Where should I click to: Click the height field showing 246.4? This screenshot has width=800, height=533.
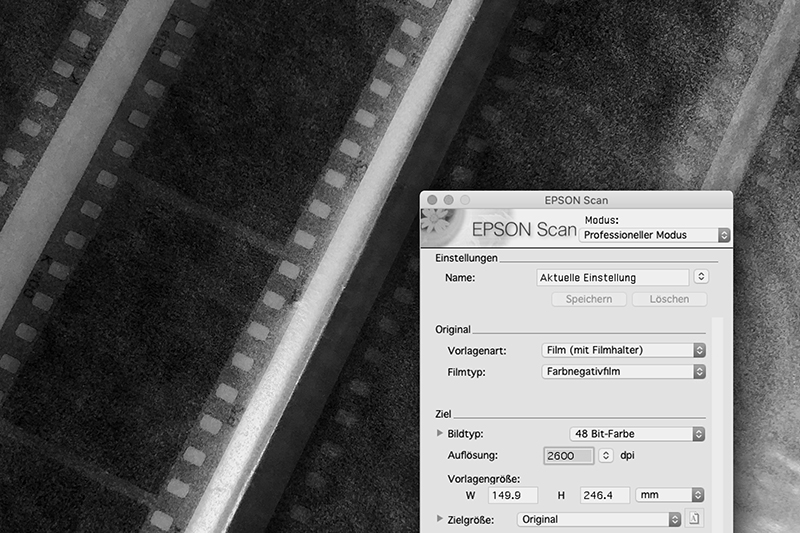(605, 495)
